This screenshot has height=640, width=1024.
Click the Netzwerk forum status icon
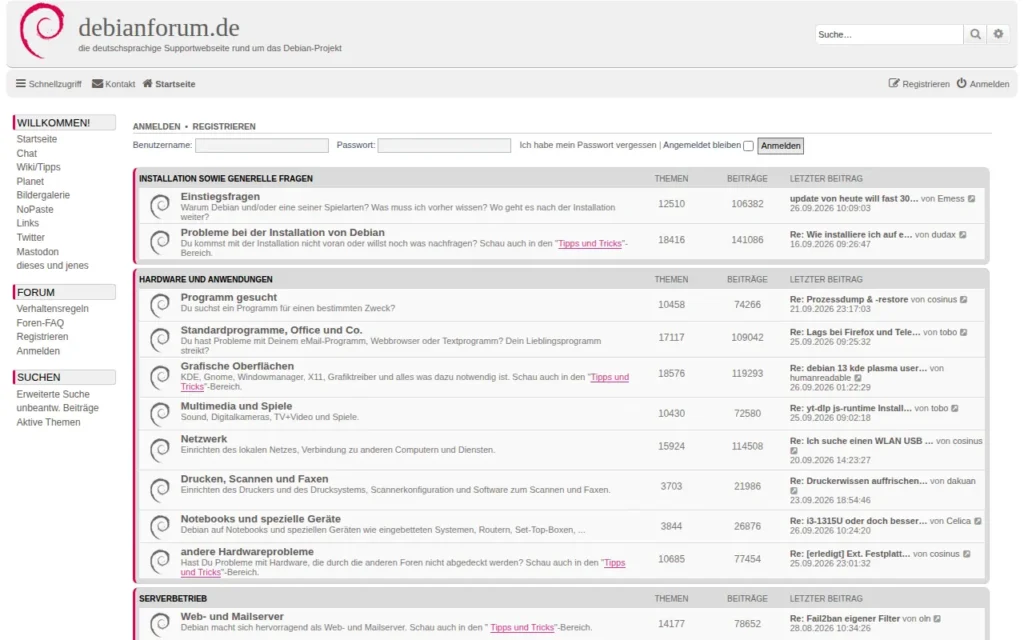pyautogui.click(x=160, y=449)
